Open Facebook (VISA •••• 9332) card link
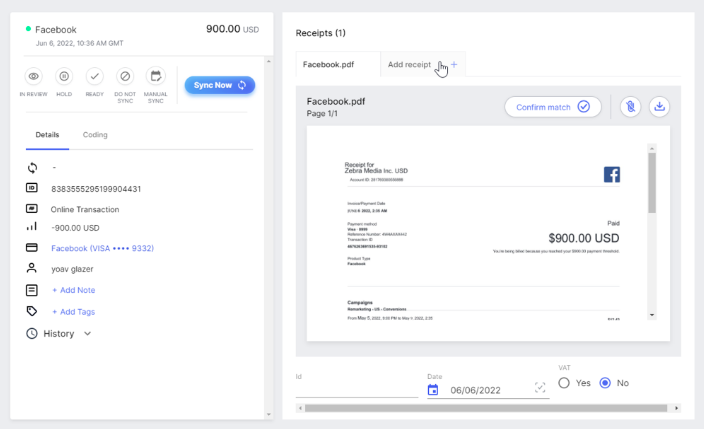The image size is (704, 429). click(102, 248)
